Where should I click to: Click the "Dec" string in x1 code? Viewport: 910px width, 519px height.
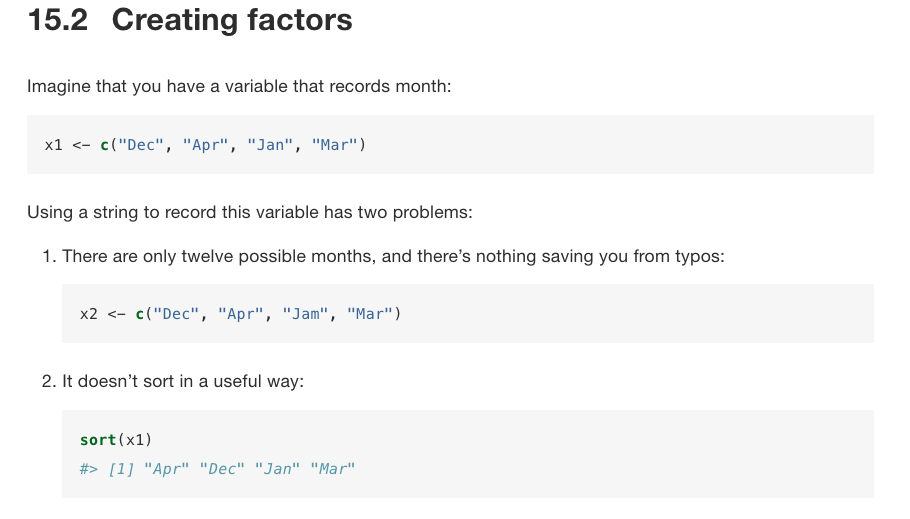point(141,145)
